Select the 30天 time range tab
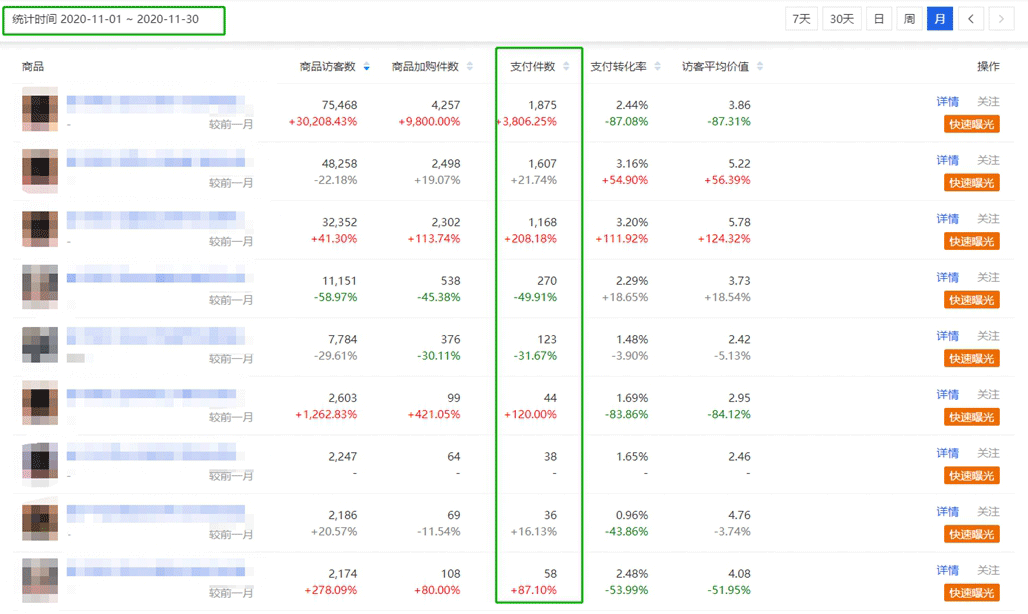Image resolution: width=1028 pixels, height=614 pixels. (842, 19)
